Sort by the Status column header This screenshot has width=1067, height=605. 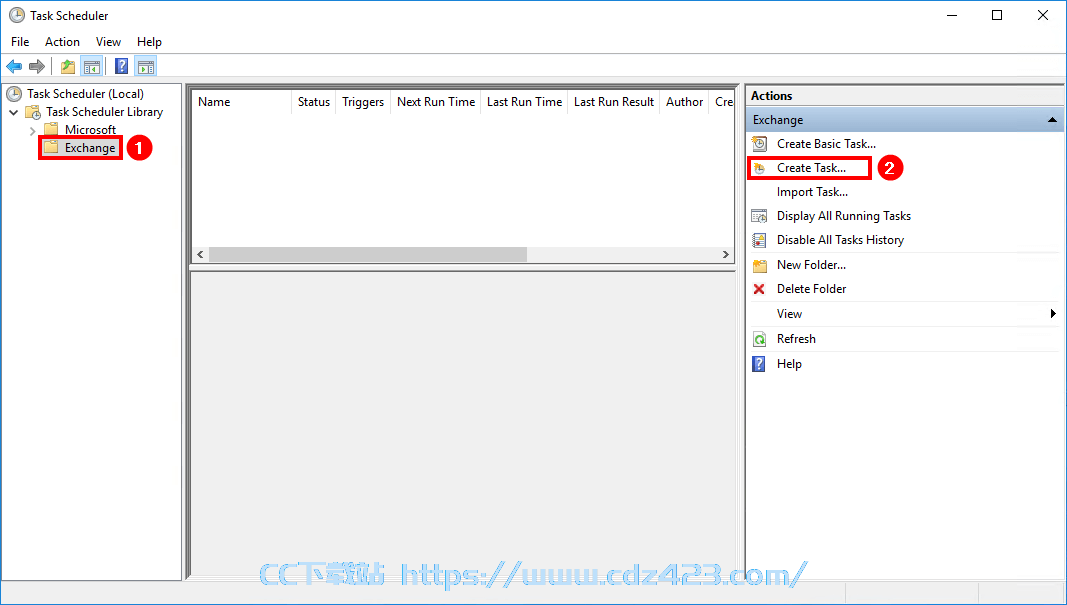[314, 102]
